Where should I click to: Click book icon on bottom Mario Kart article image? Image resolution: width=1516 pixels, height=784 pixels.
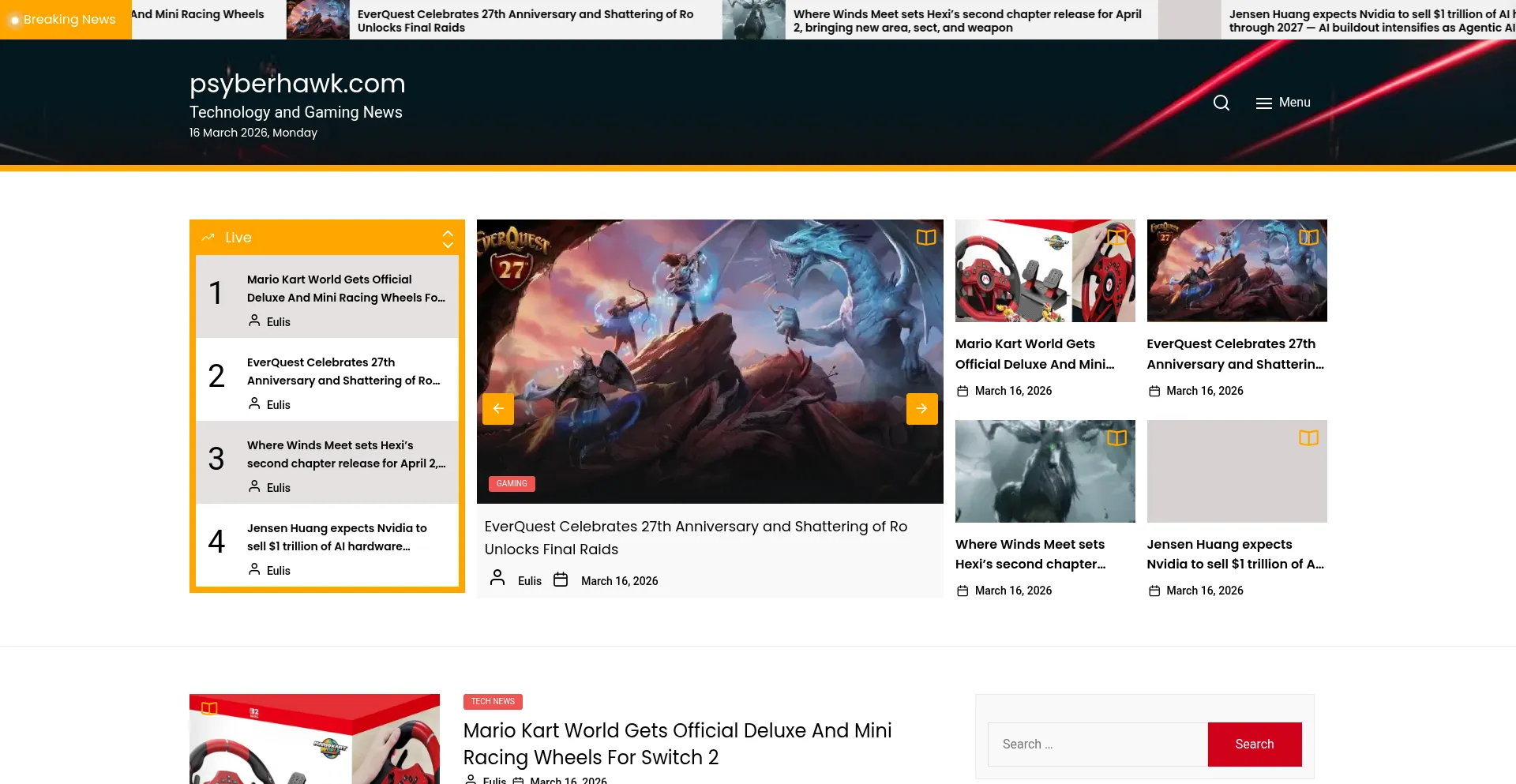click(x=209, y=709)
